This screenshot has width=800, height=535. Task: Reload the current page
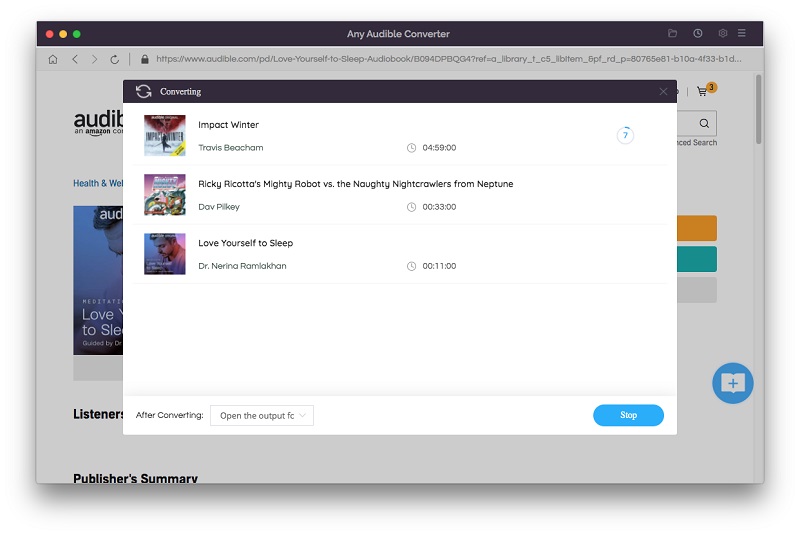click(114, 59)
